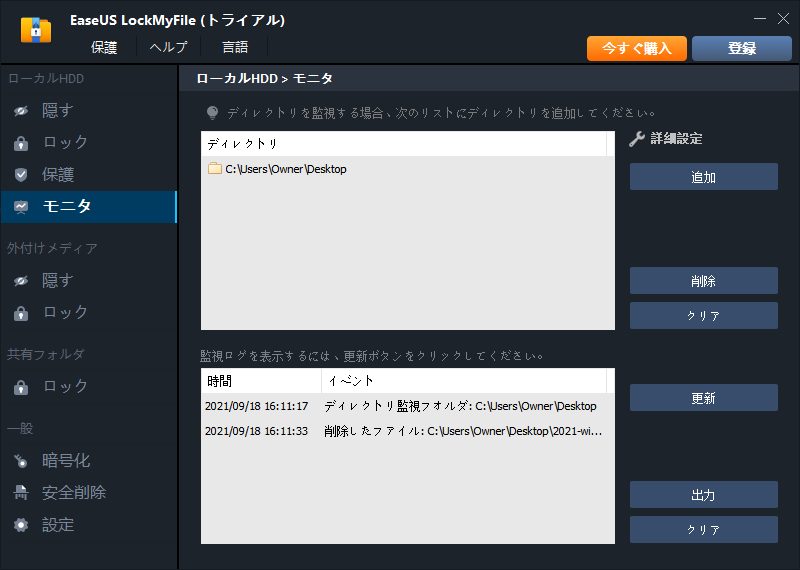
Task: Open the 保護 menu in top bar
Action: tap(104, 47)
